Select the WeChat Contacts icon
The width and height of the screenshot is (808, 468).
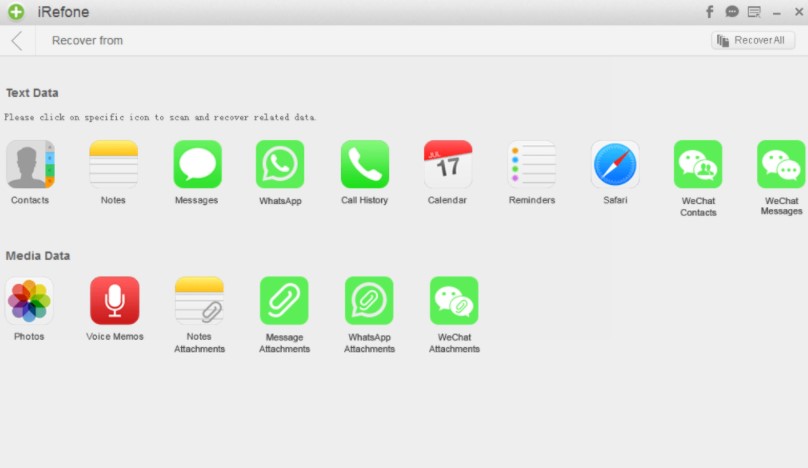(698, 164)
